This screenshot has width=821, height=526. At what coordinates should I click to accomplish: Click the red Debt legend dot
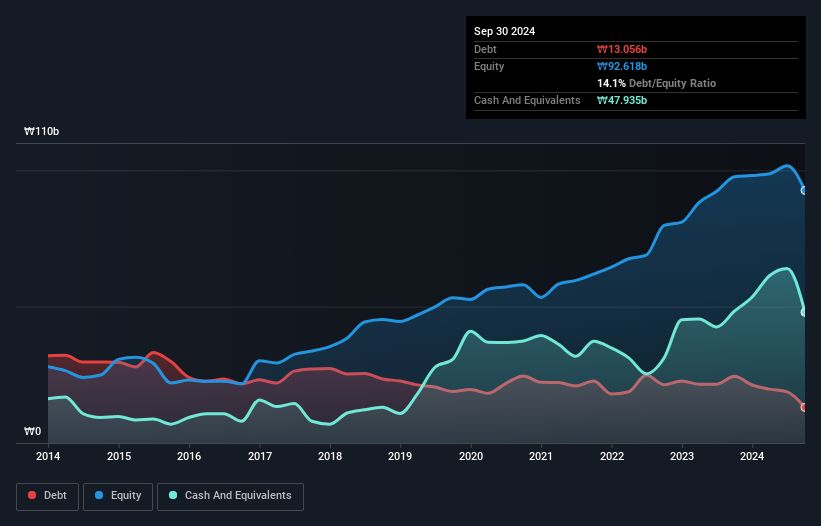tap(32, 495)
